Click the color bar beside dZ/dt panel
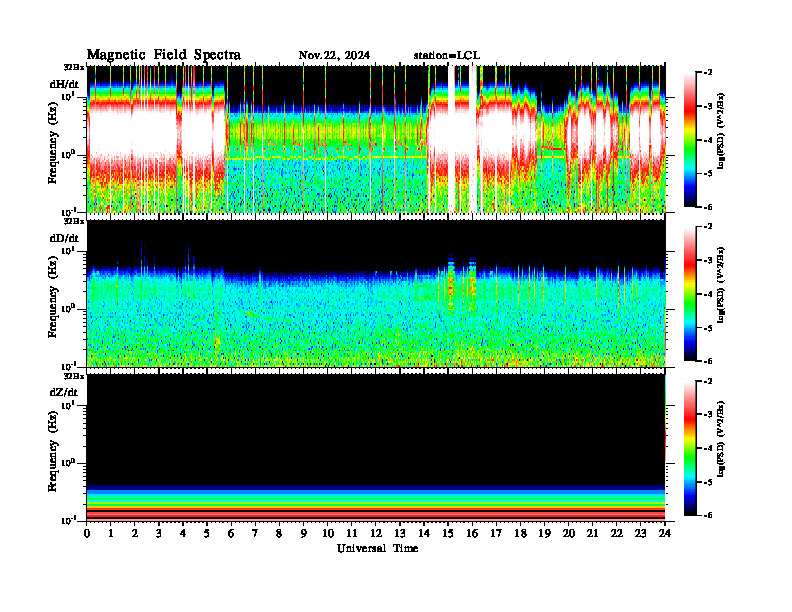The width and height of the screenshot is (792, 612). pos(690,448)
